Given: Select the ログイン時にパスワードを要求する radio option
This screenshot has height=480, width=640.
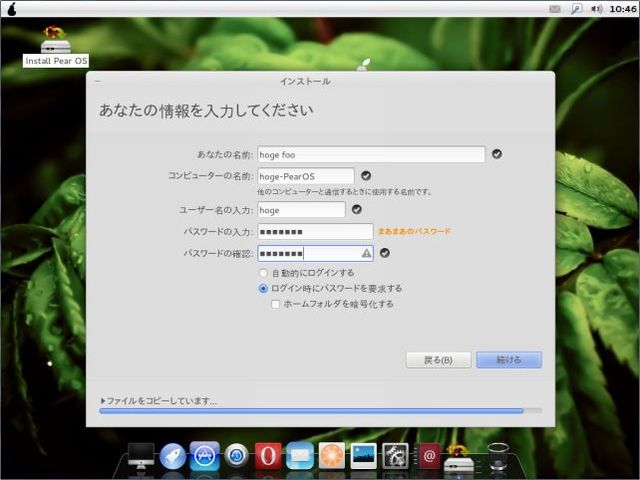Looking at the screenshot, I should click(x=263, y=288).
